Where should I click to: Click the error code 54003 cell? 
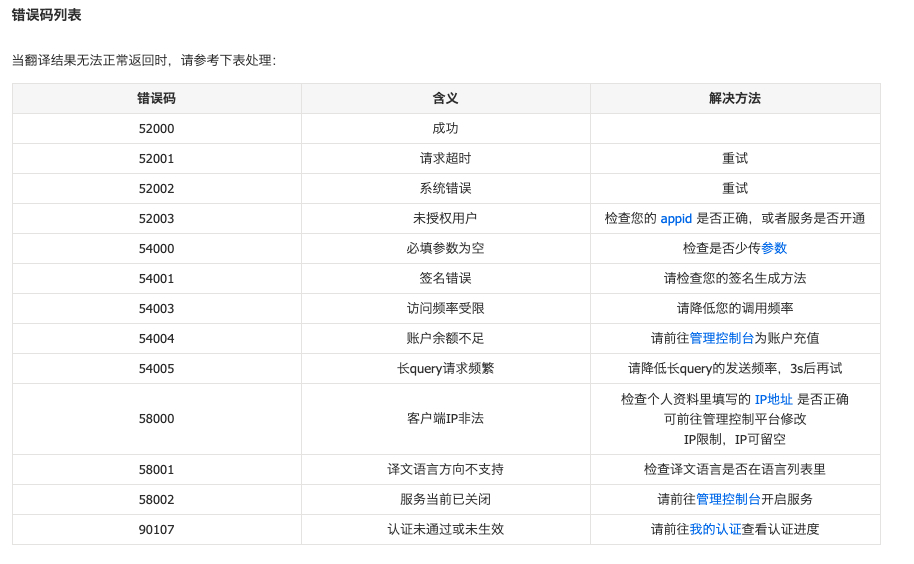pos(156,308)
